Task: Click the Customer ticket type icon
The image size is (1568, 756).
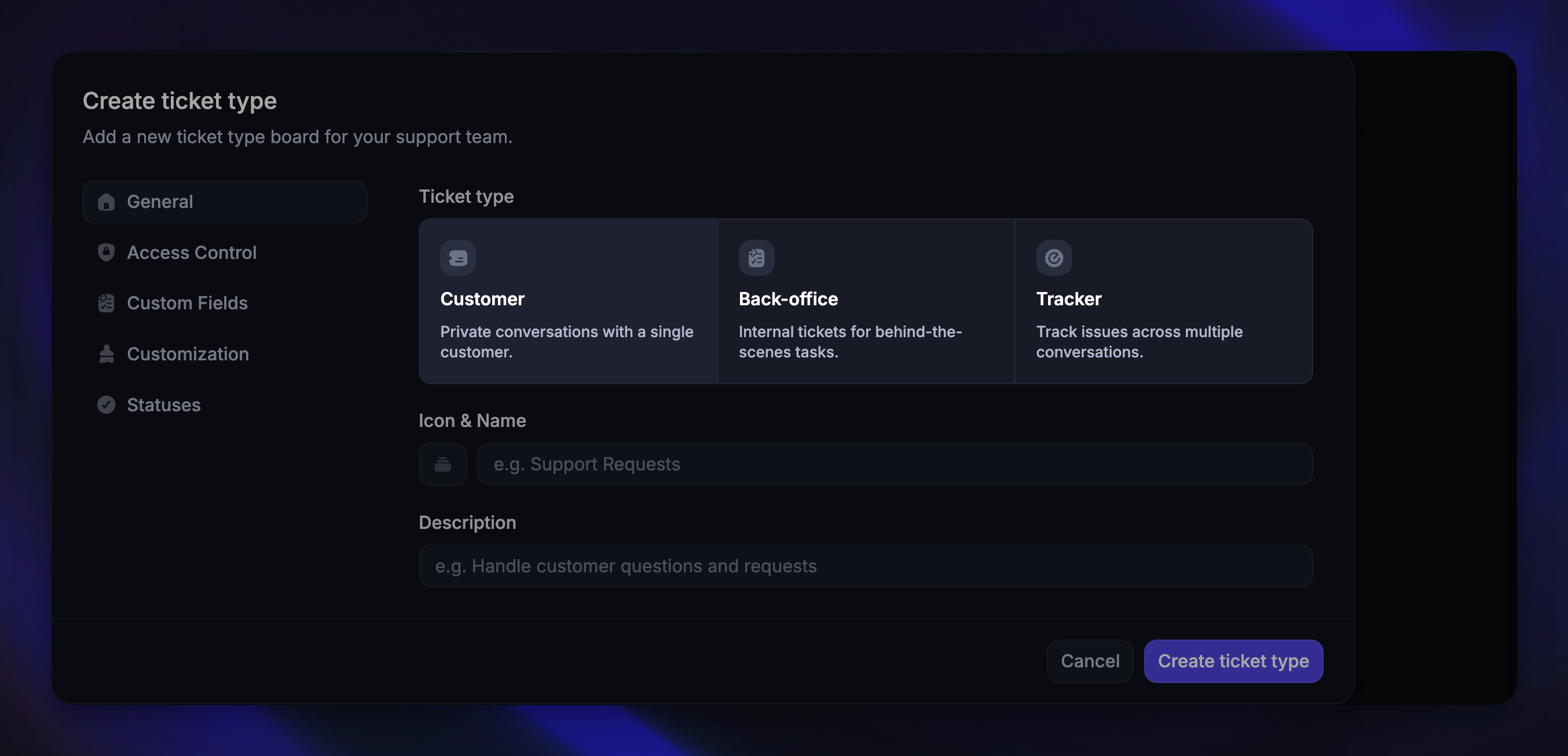Action: [x=458, y=257]
